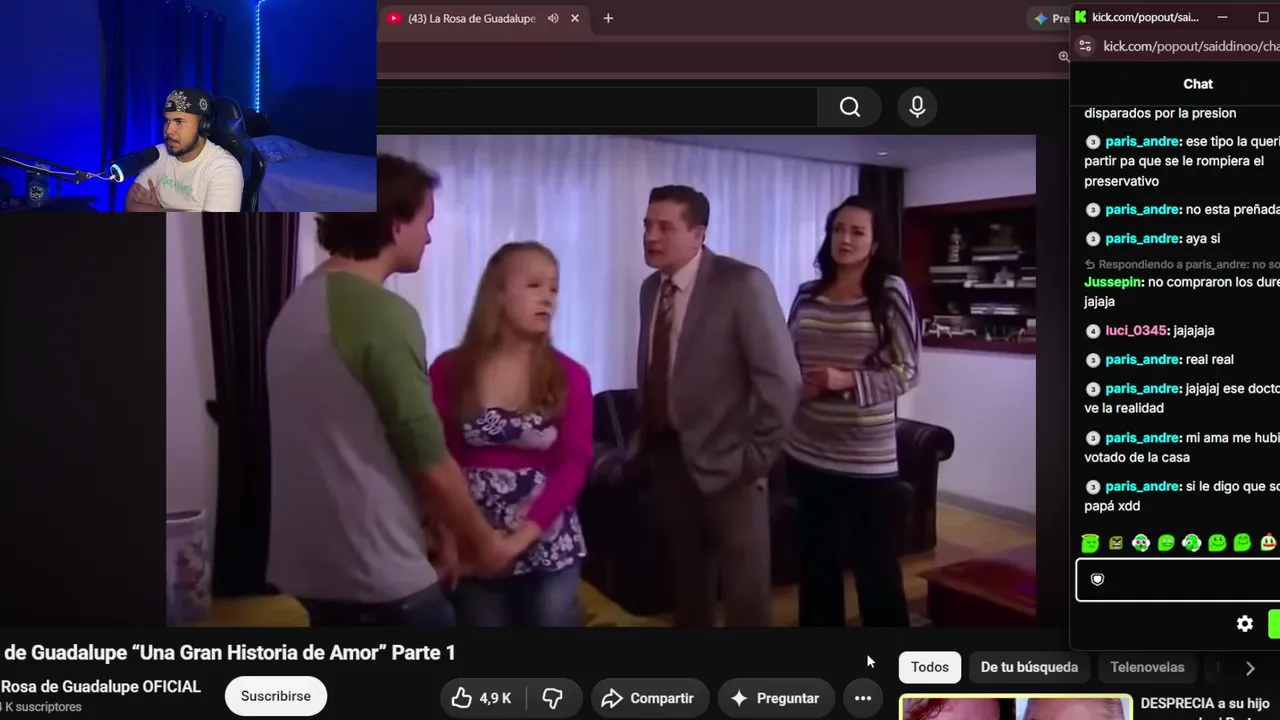
Task: Show more filter chips with the right chevron
Action: tap(1250, 668)
